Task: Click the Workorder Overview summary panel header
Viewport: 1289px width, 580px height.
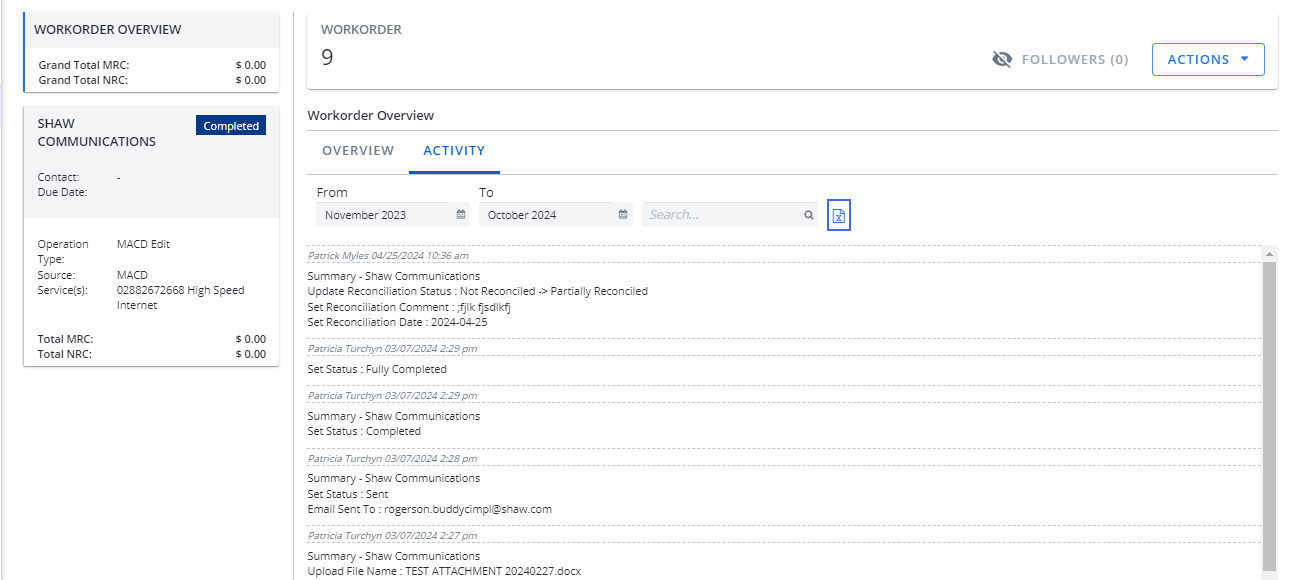Action: point(108,30)
